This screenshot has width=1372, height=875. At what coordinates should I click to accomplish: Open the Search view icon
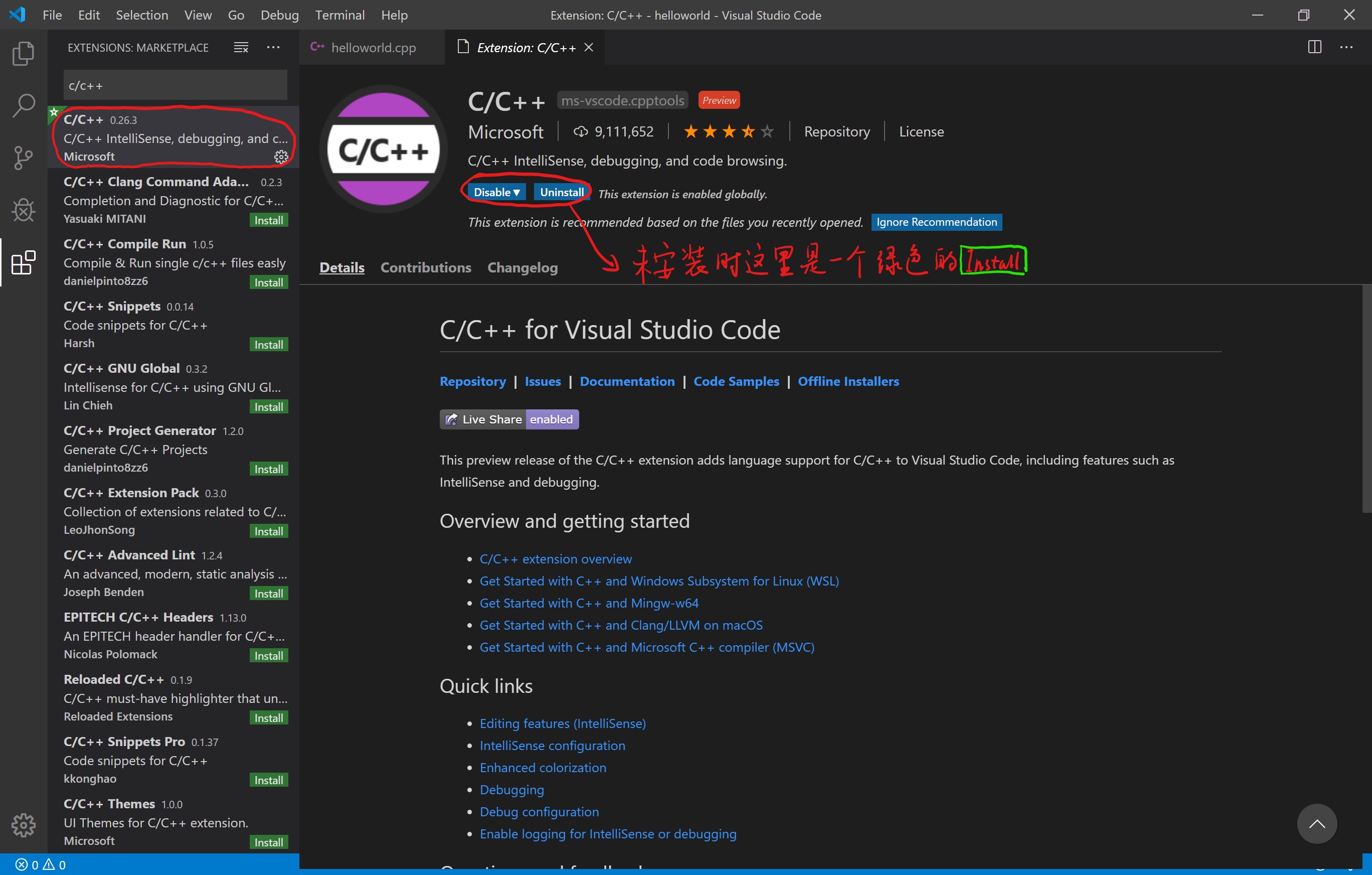(24, 105)
